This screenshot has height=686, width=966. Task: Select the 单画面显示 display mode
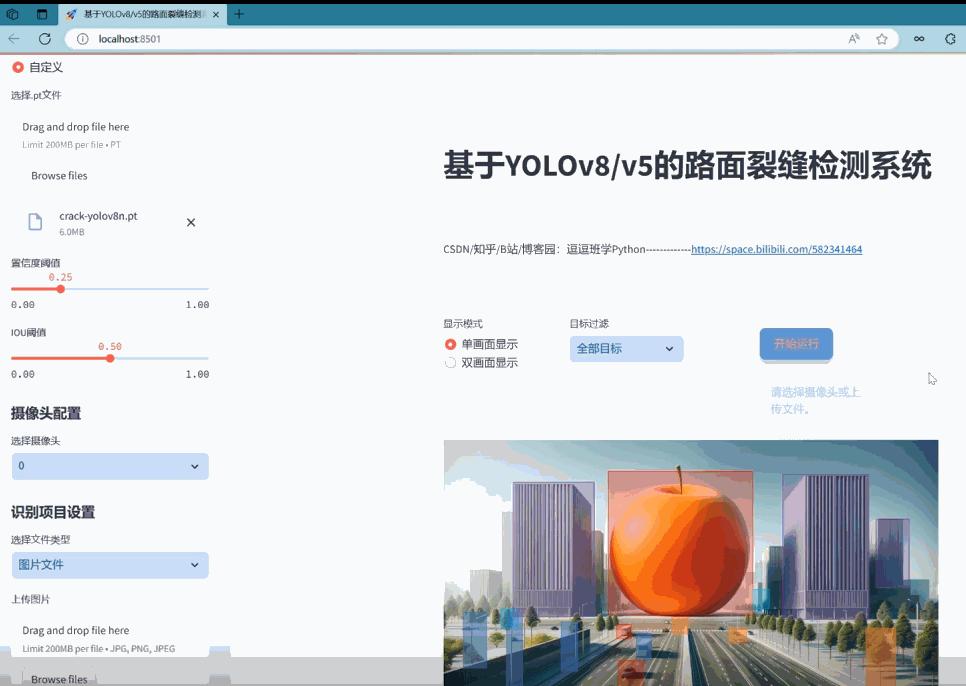coord(450,345)
